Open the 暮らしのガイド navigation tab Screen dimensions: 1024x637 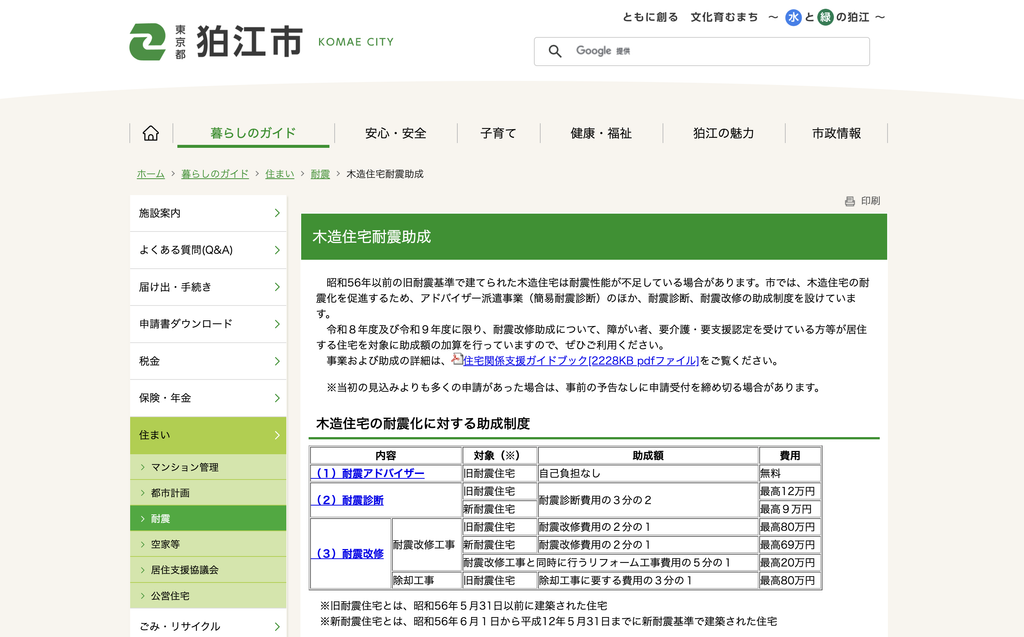coord(253,133)
